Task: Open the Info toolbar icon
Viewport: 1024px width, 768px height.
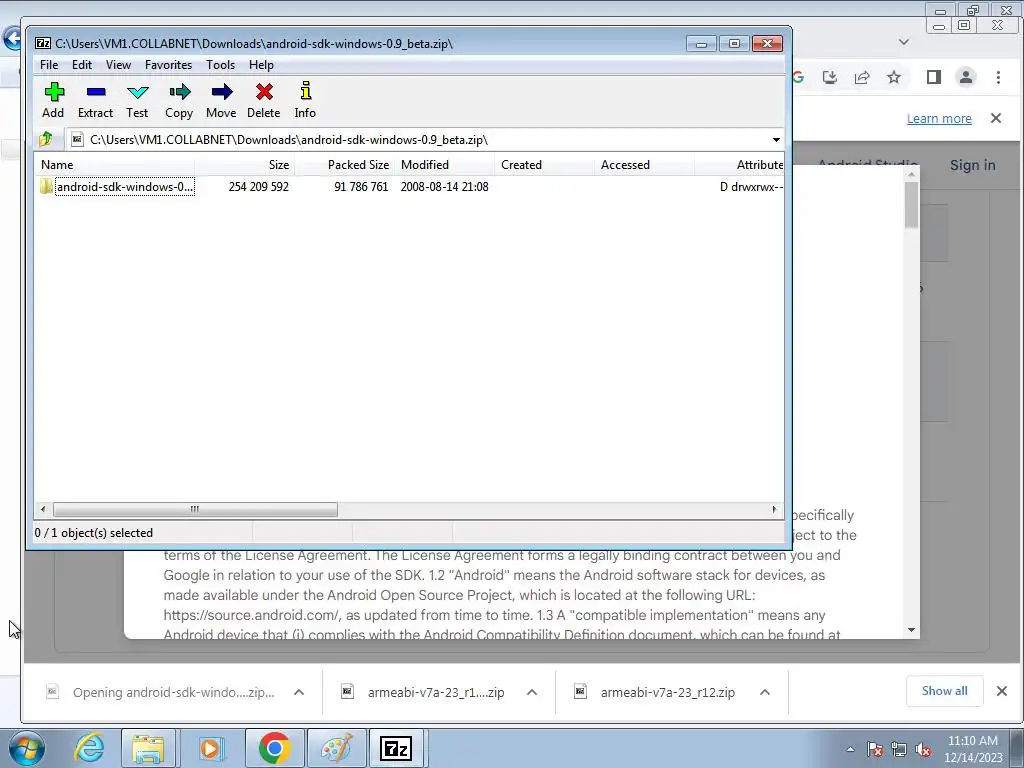Action: pos(305,100)
